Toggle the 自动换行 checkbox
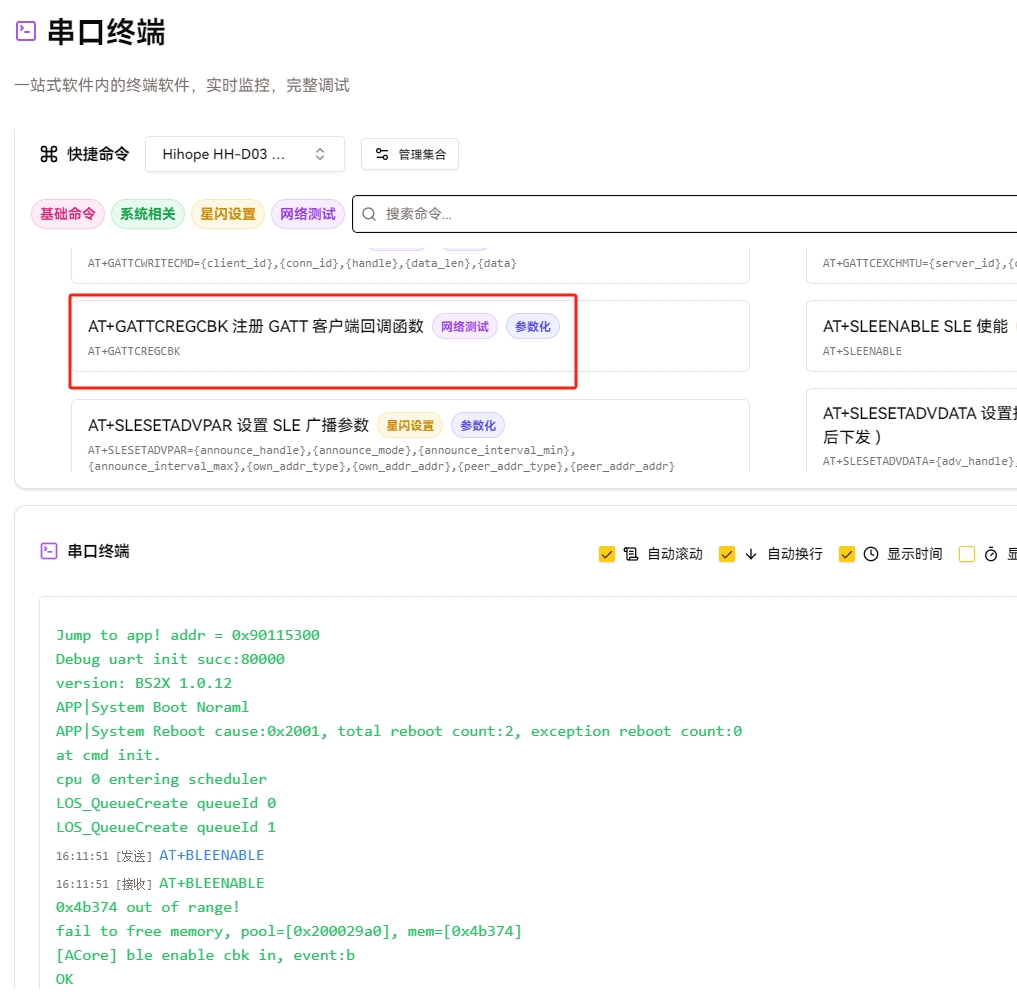 (x=726, y=554)
